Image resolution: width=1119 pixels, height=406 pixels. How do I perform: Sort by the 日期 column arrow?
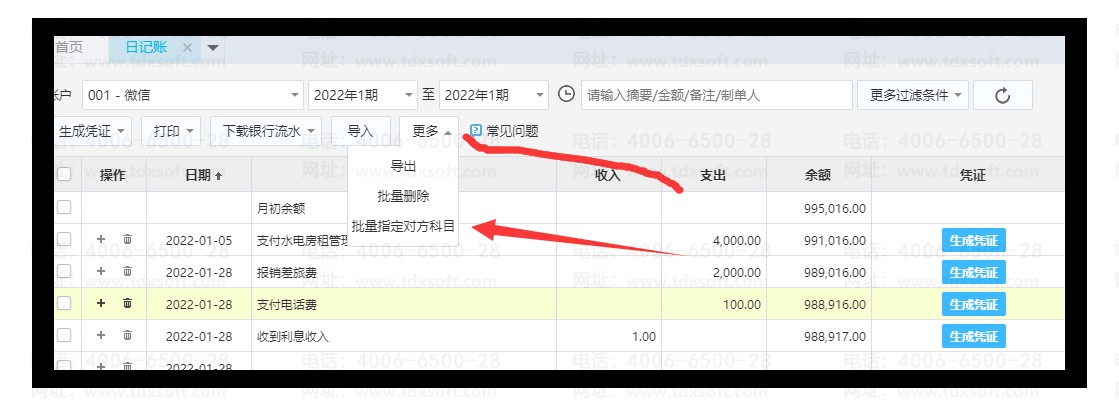[x=219, y=176]
